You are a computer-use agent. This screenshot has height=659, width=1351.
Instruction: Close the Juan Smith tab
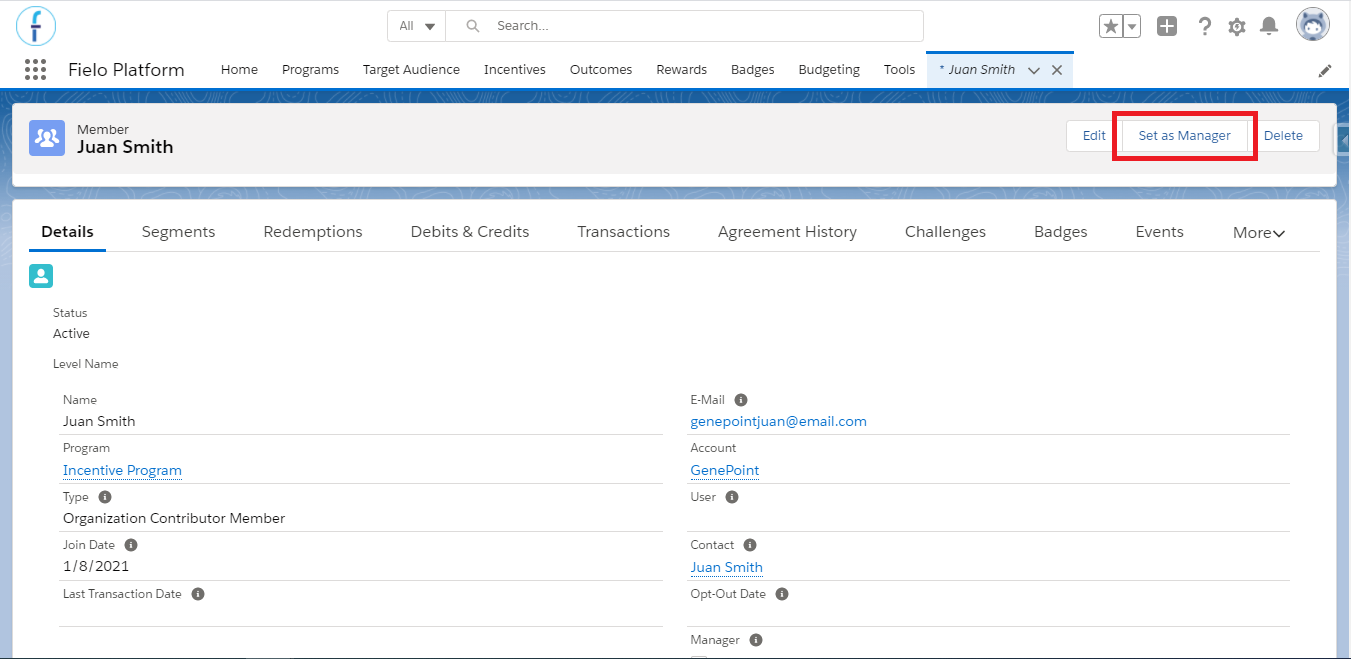[1057, 70]
